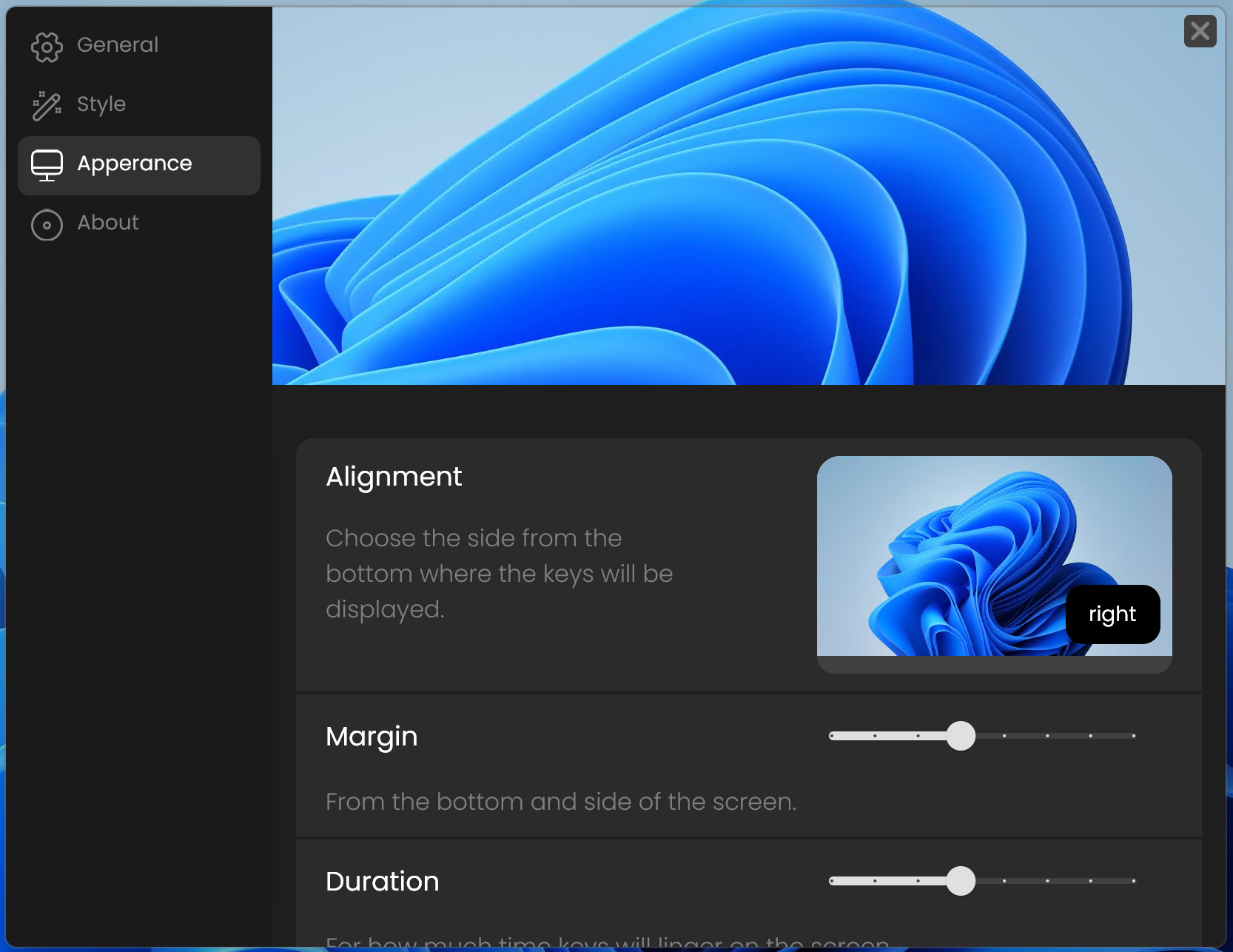Click the About circle icon
Screen dimensions: 1233x952
coord(47,224)
